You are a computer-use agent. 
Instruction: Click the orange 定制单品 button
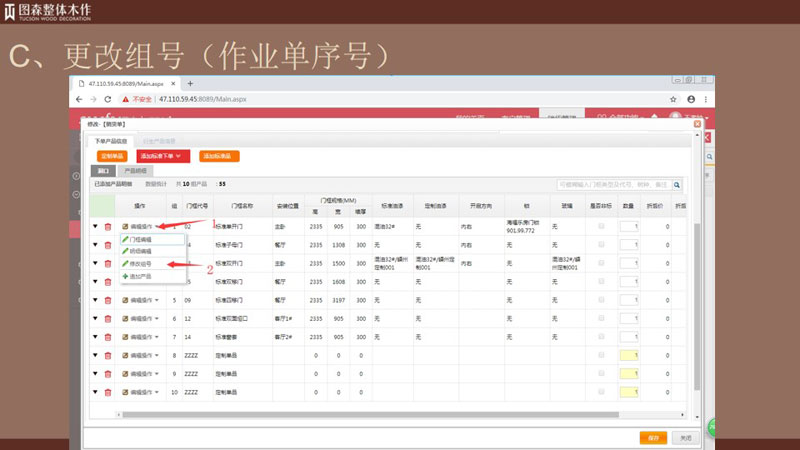point(111,156)
